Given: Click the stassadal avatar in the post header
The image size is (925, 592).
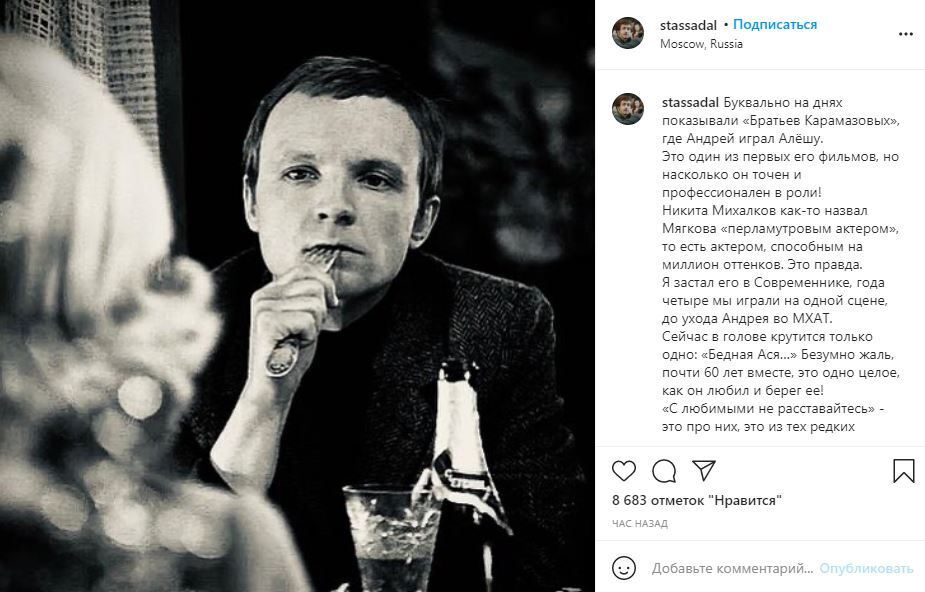Looking at the screenshot, I should coord(628,33).
